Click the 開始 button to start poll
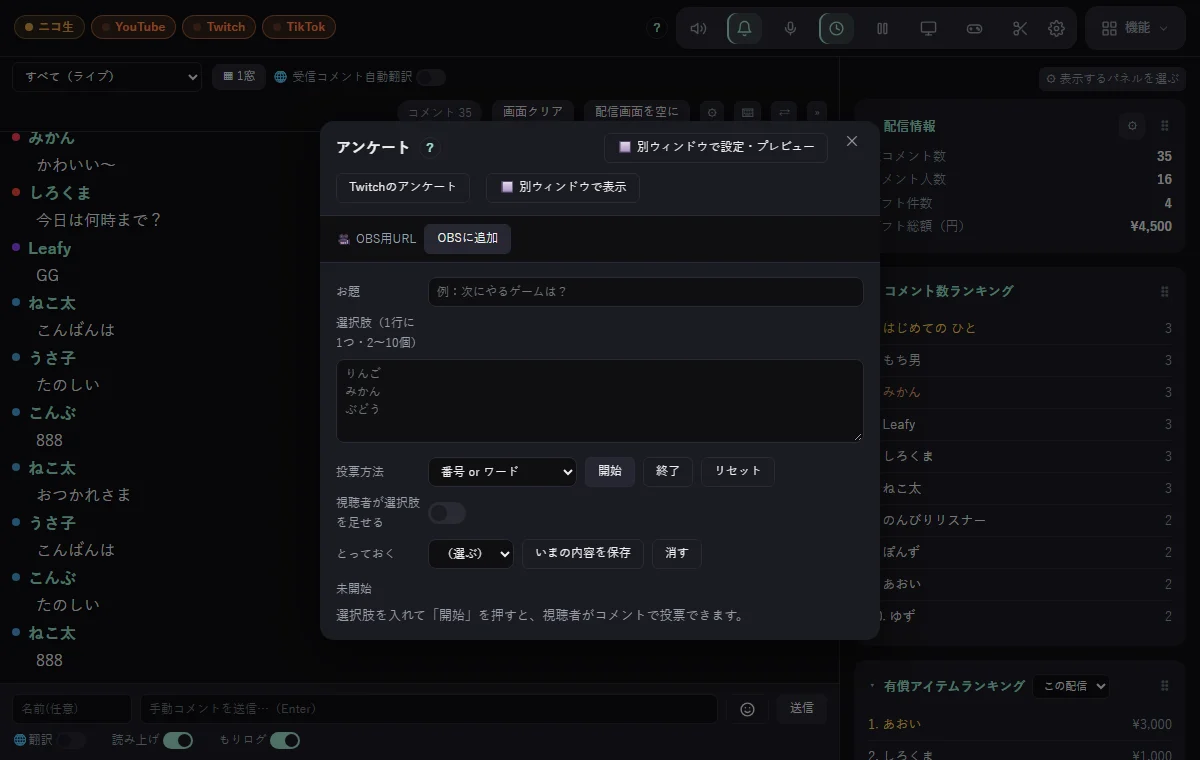Screen dimensions: 1200x760 (x=610, y=471)
